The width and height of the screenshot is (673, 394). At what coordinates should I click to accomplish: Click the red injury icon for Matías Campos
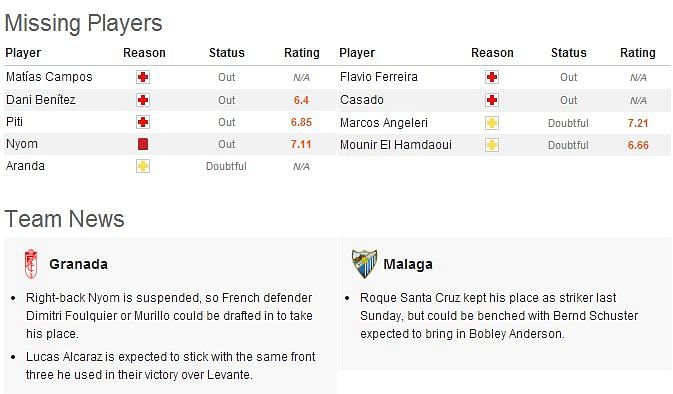pos(143,77)
